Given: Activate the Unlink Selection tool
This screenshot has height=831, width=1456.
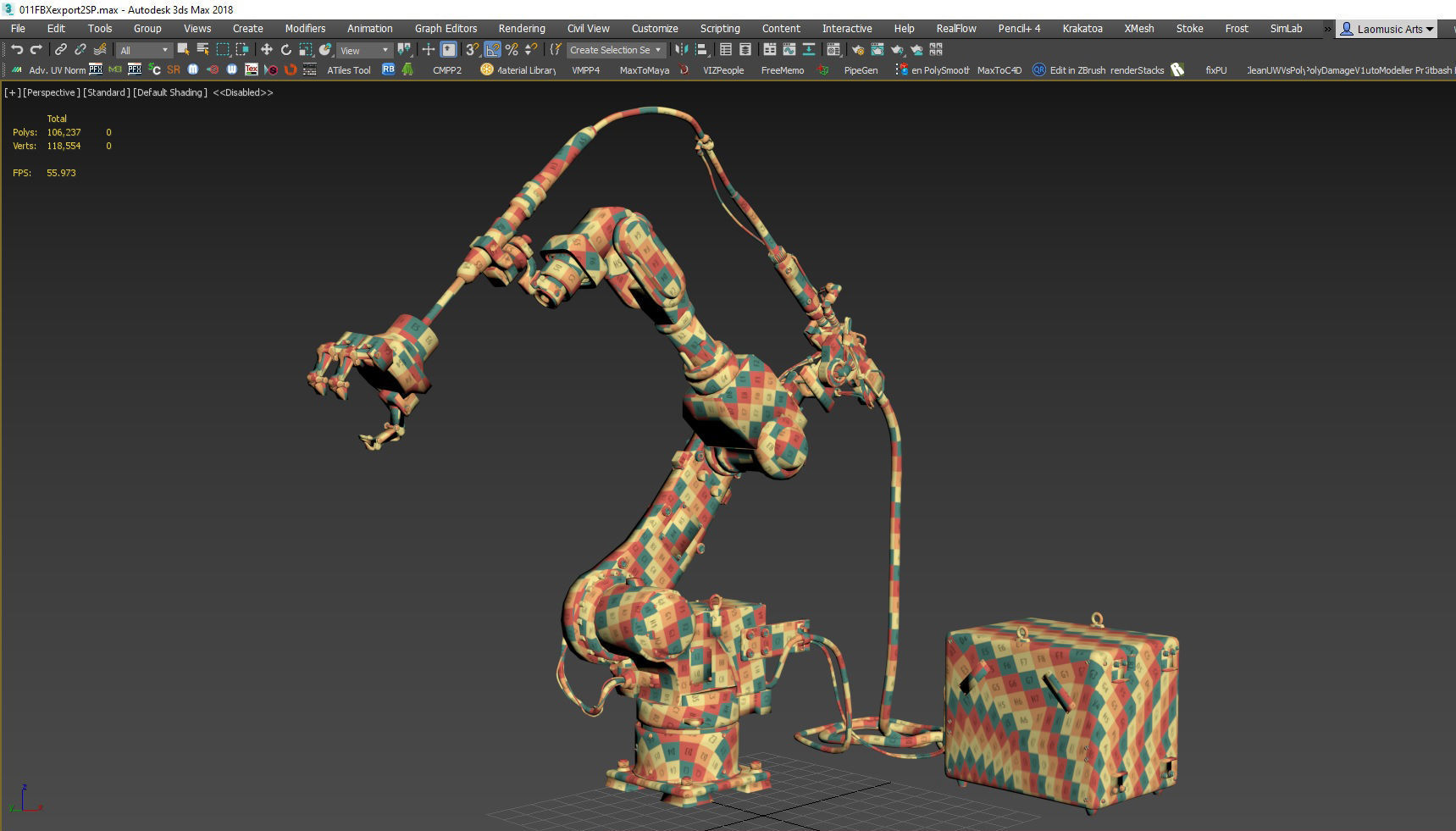Looking at the screenshot, I should pyautogui.click(x=80, y=50).
